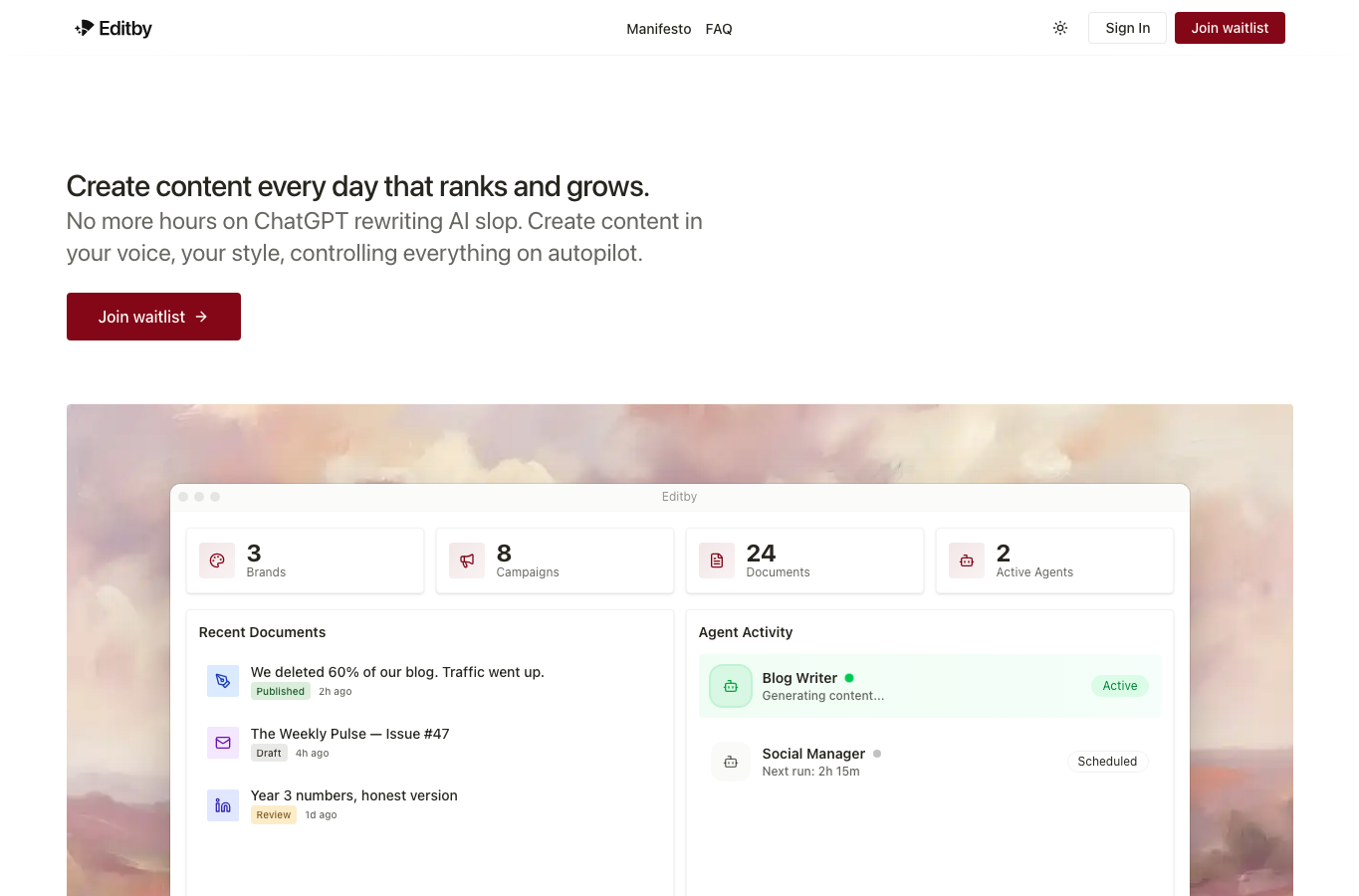Toggle the light/dark theme sun icon
Image resolution: width=1359 pixels, height=896 pixels.
click(x=1060, y=28)
